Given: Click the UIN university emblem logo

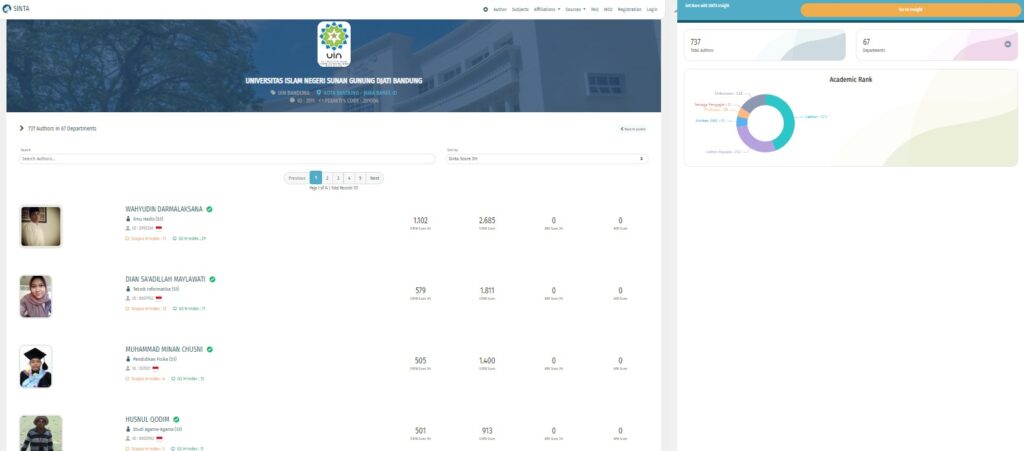Looking at the screenshot, I should 334,44.
